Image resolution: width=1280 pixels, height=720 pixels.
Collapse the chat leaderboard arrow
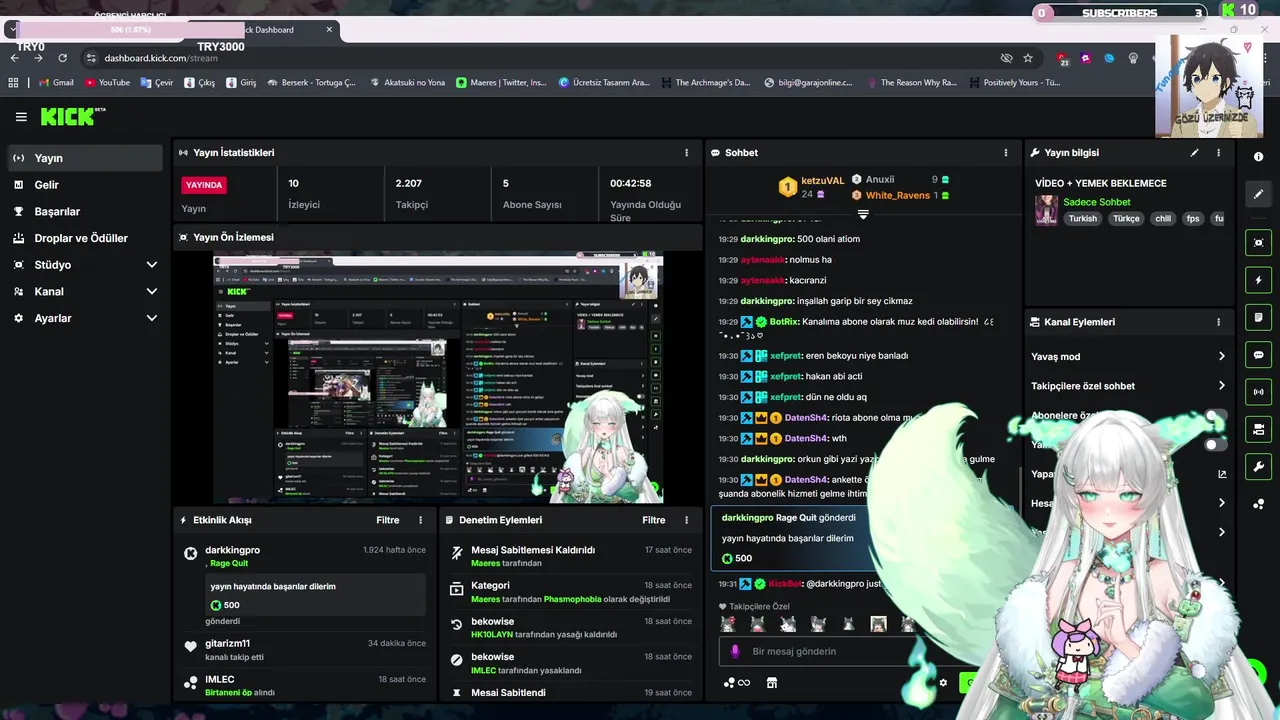[x=863, y=214]
